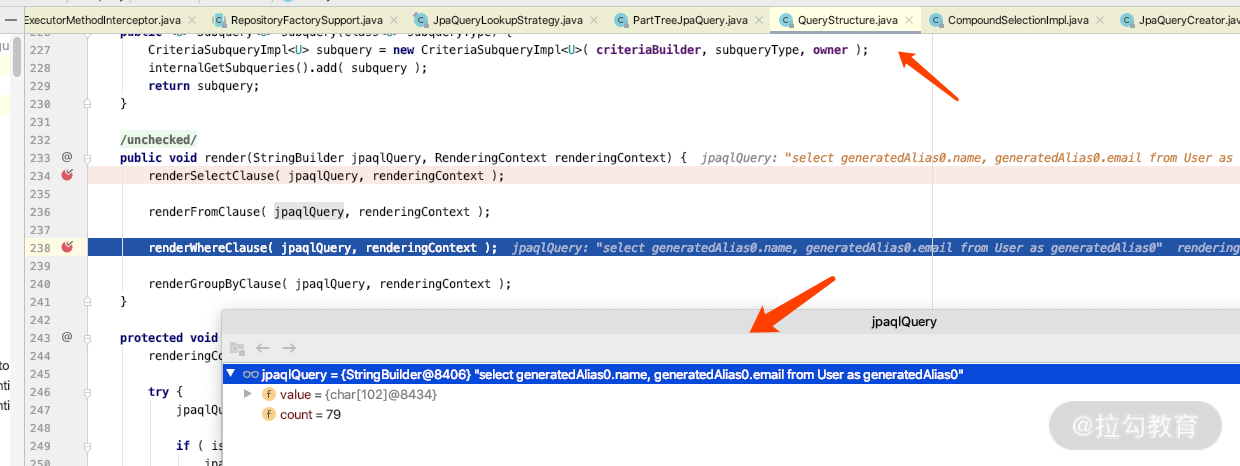Click the class icon on PartTreeJpaQuery.java tab
The height and width of the screenshot is (466, 1240).
622,20
